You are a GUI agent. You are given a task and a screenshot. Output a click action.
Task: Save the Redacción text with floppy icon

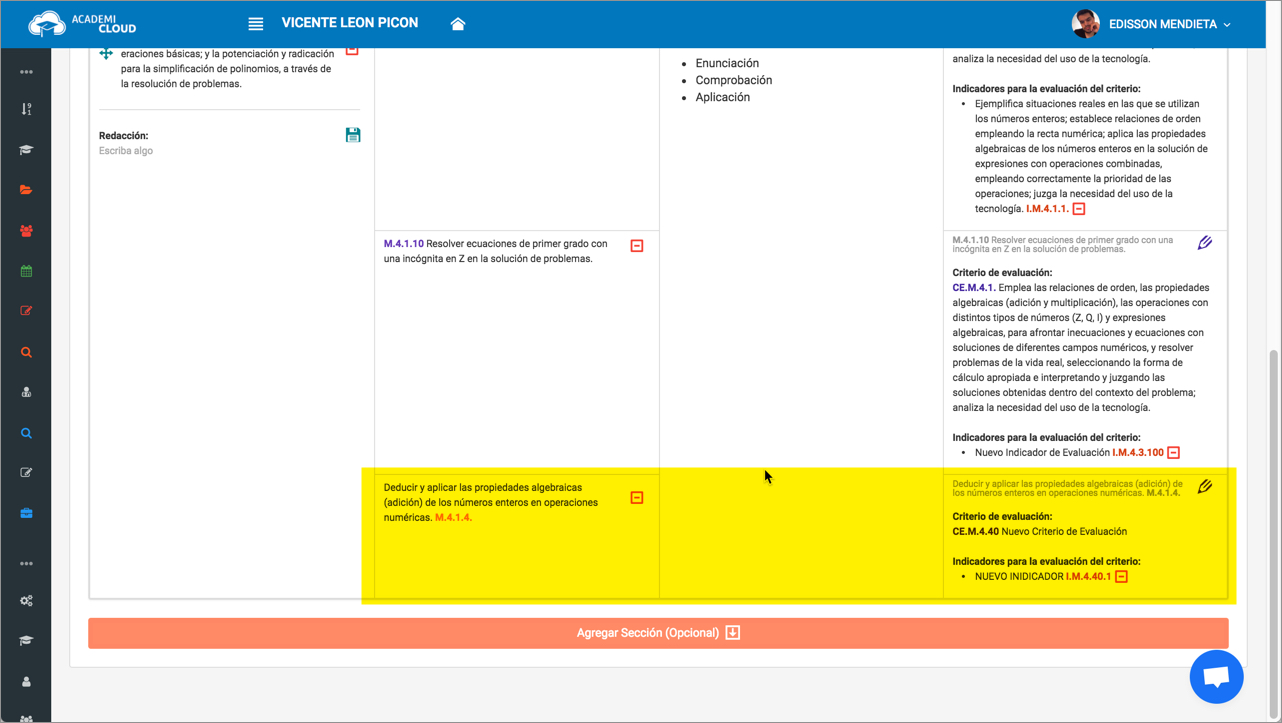point(353,135)
